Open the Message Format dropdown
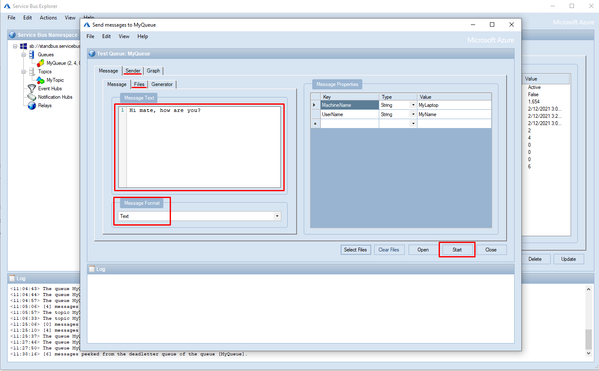Image resolution: width=599 pixels, height=371 pixels. (x=277, y=216)
